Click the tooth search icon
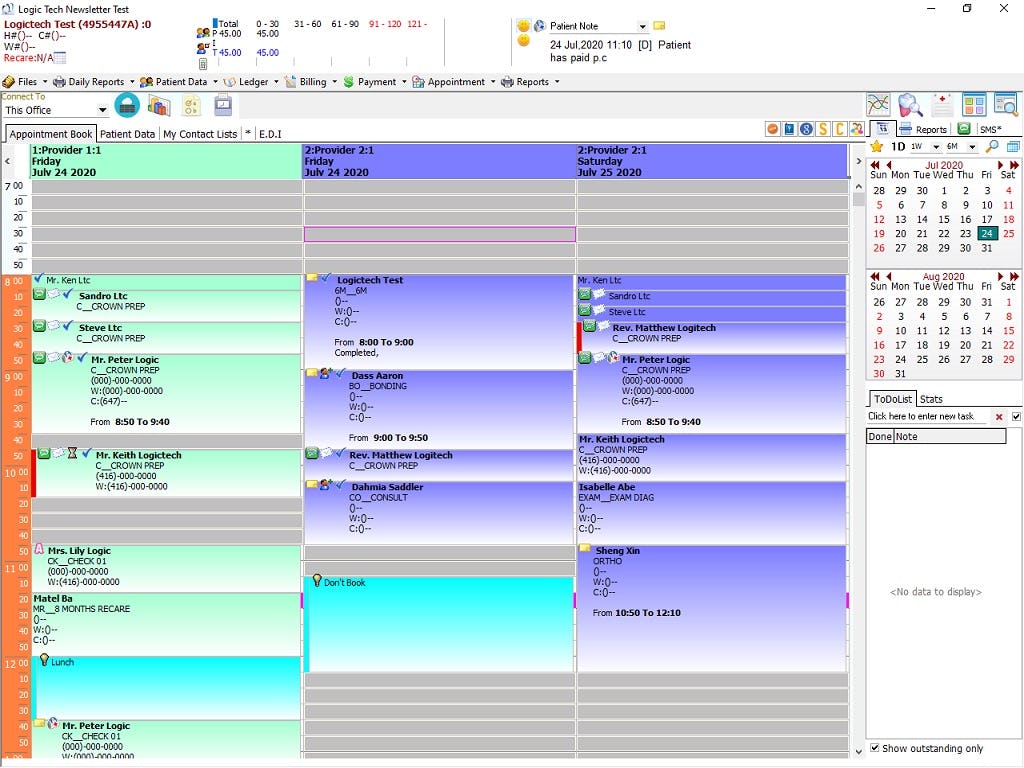The image size is (1024, 768). [x=910, y=106]
